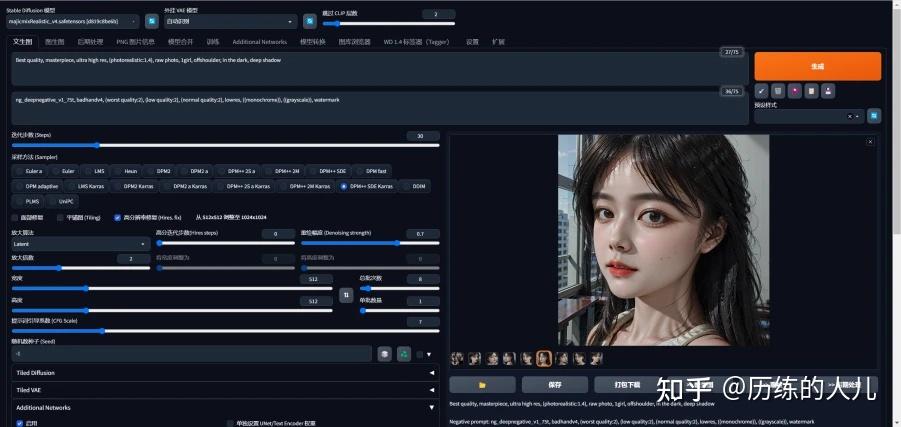This screenshot has height=427, width=901.
Task: Open the Extensions (扩展) tab
Action: (498, 42)
